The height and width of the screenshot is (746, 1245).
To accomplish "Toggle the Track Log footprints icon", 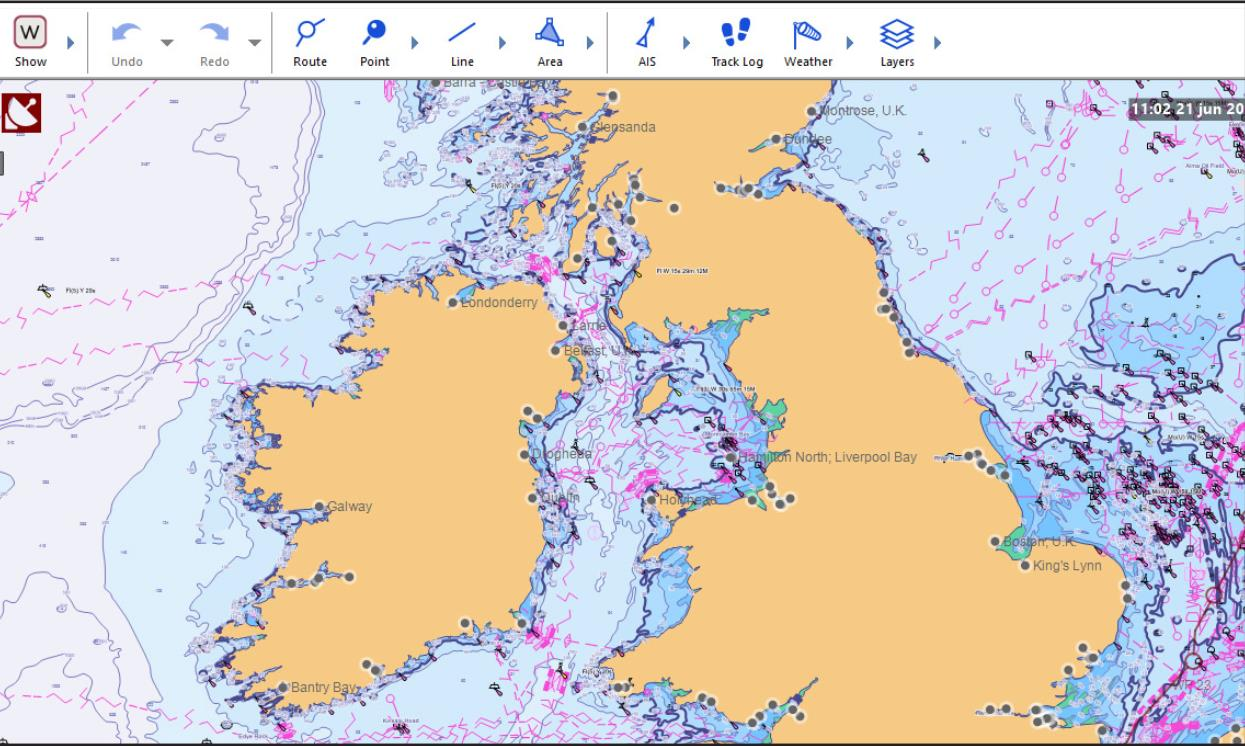I will click(x=737, y=41).
